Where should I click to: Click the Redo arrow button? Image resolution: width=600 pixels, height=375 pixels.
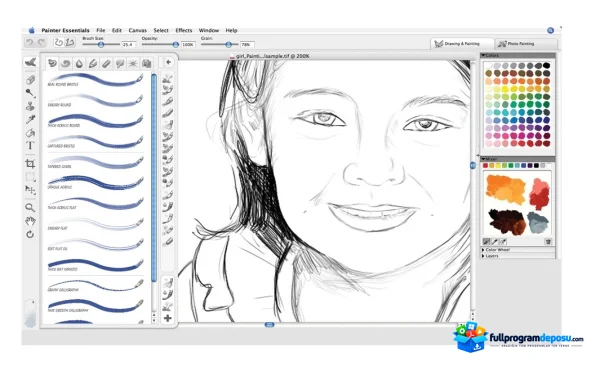[x=41, y=42]
